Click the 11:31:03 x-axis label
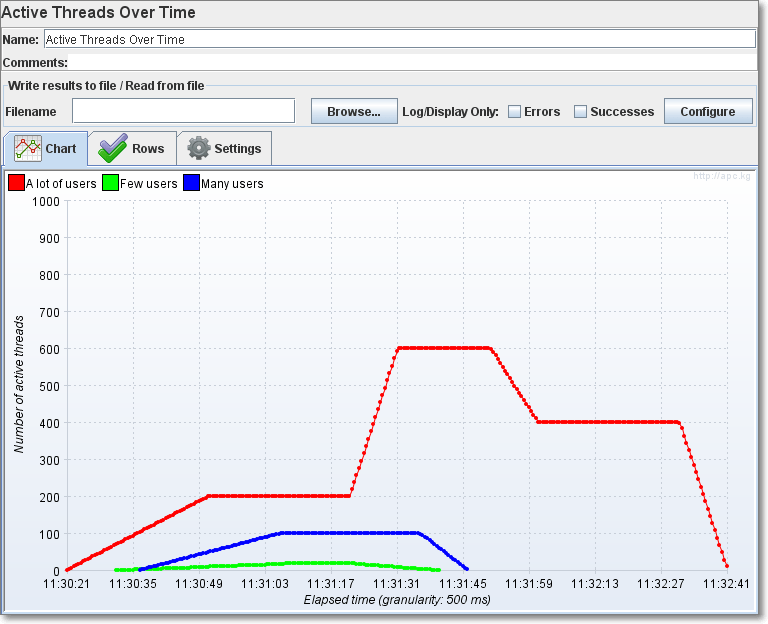Screen dimensions: 768x624 click(x=265, y=584)
